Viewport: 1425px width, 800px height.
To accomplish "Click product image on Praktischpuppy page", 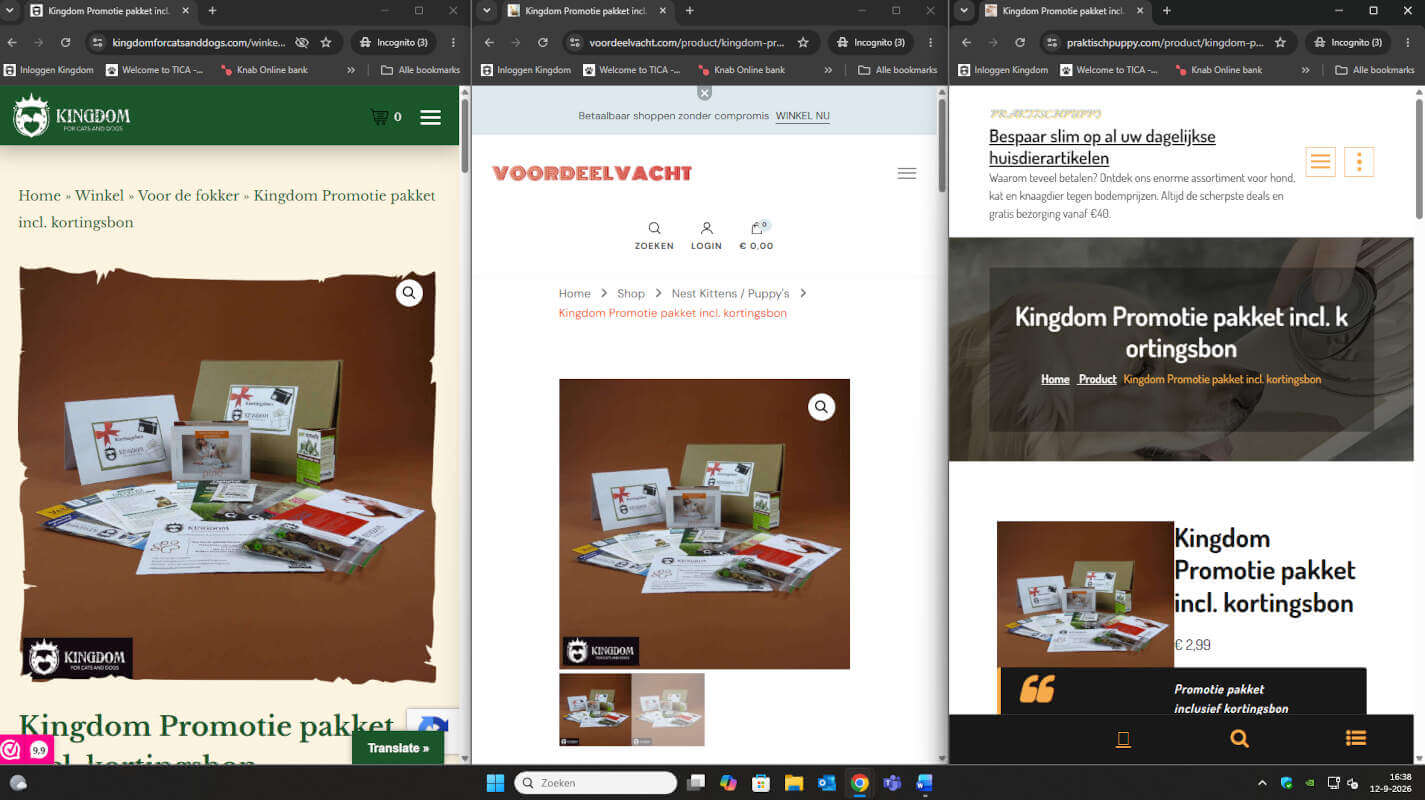I will 1085,594.
